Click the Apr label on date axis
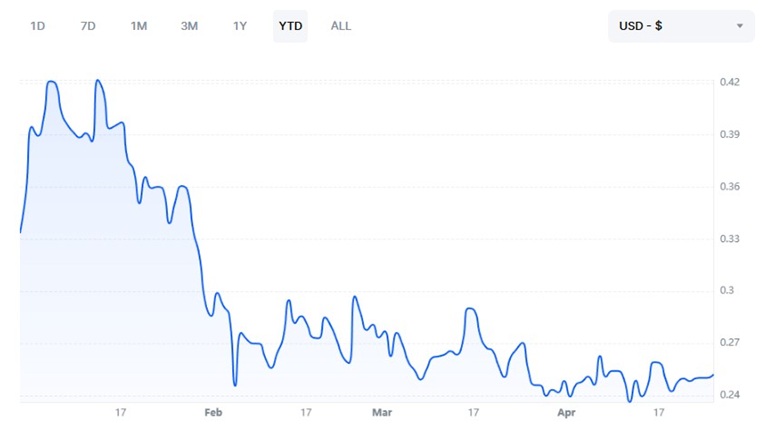The width and height of the screenshot is (775, 441). [566, 412]
